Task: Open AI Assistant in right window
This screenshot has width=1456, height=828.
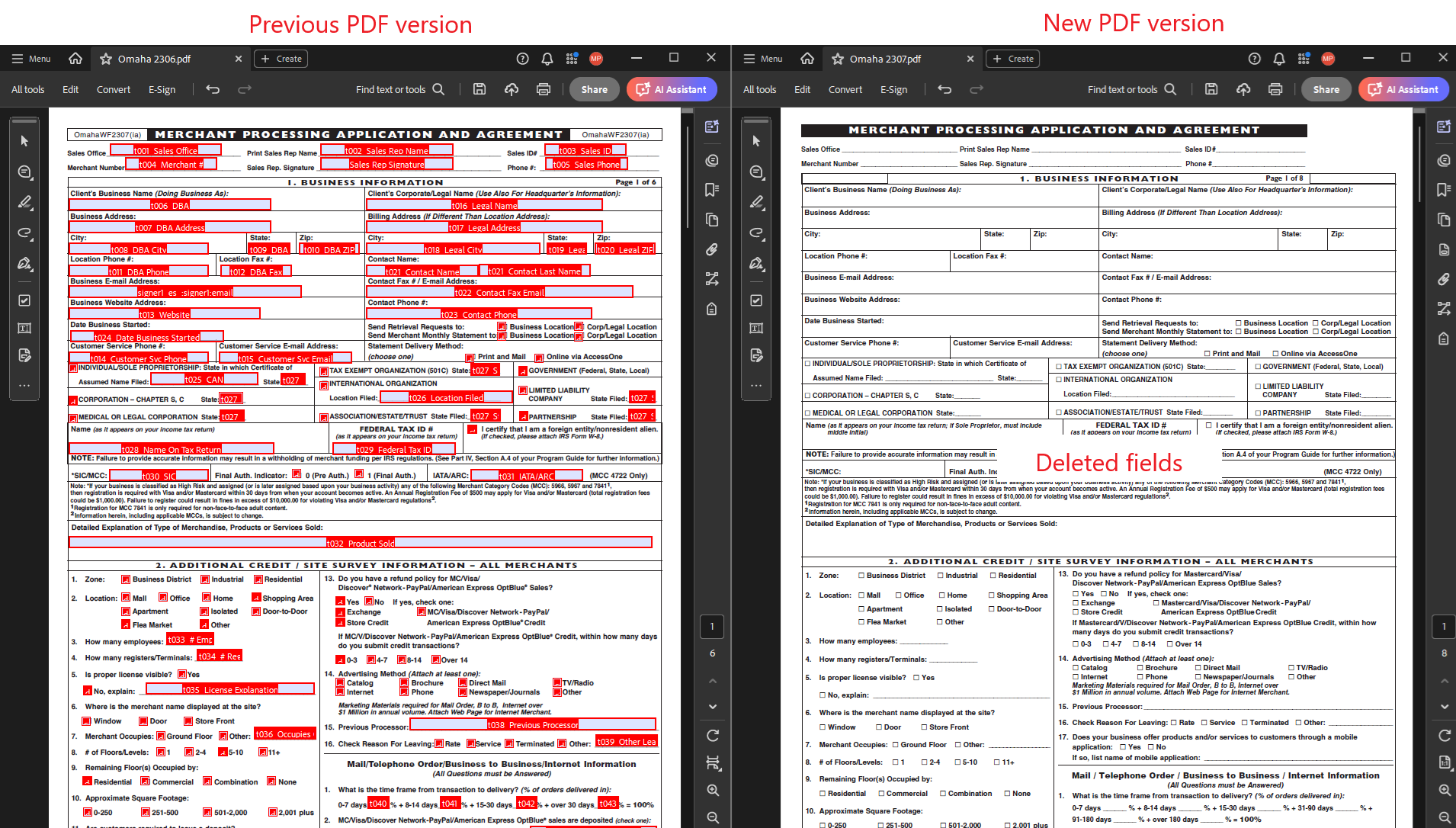Action: point(1403,89)
